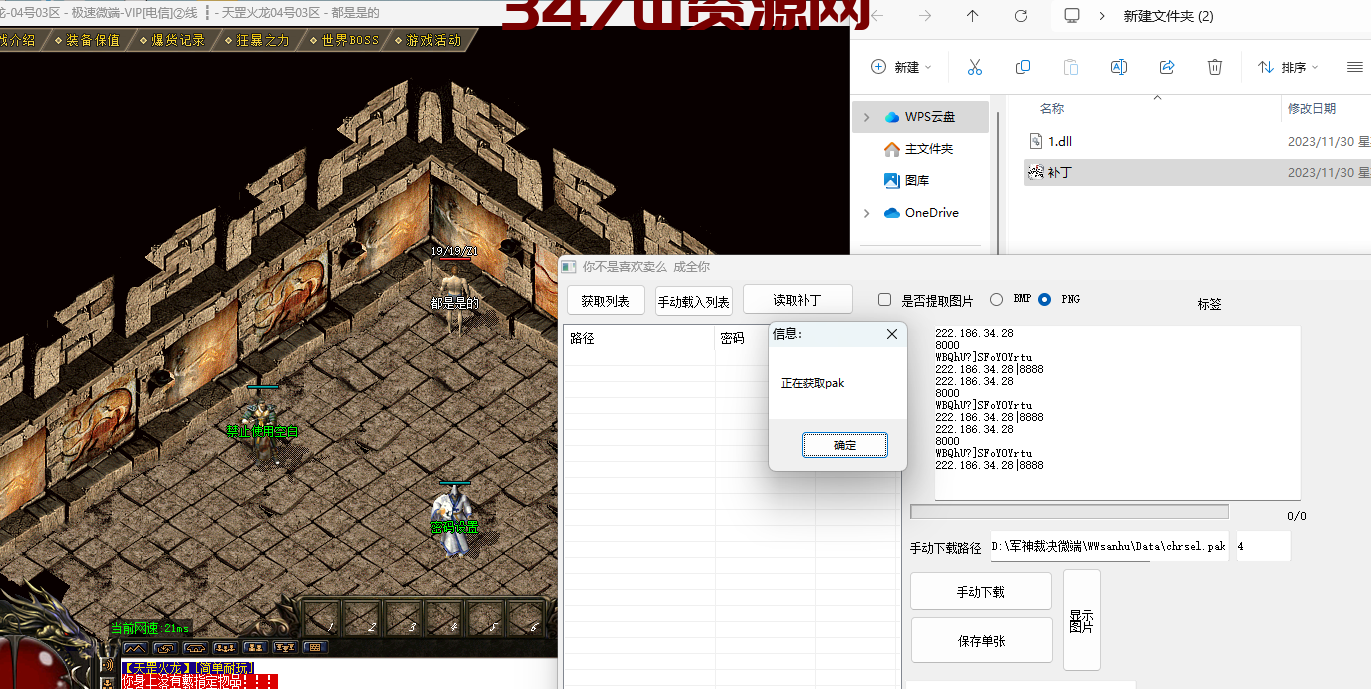Click game hotkey slot 3

pos(404,618)
